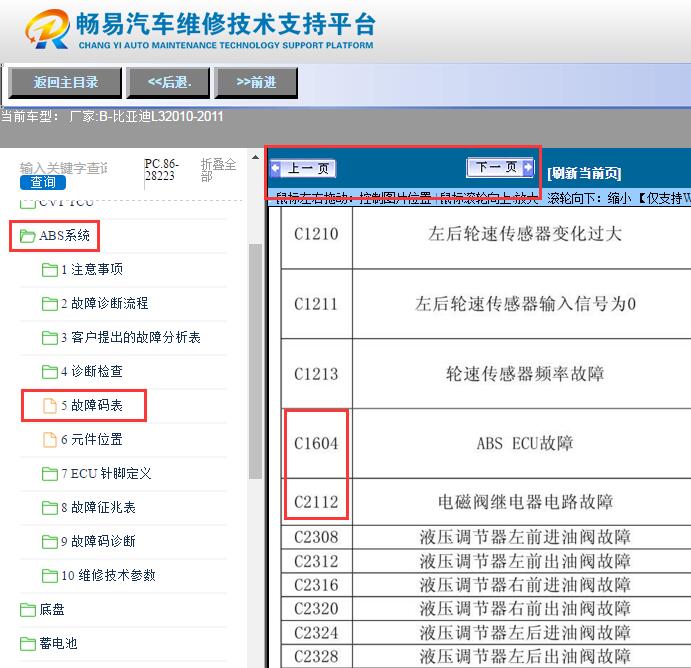Click the 轮速传感器频率故障 description
The width and height of the screenshot is (691, 668).
click(524, 374)
